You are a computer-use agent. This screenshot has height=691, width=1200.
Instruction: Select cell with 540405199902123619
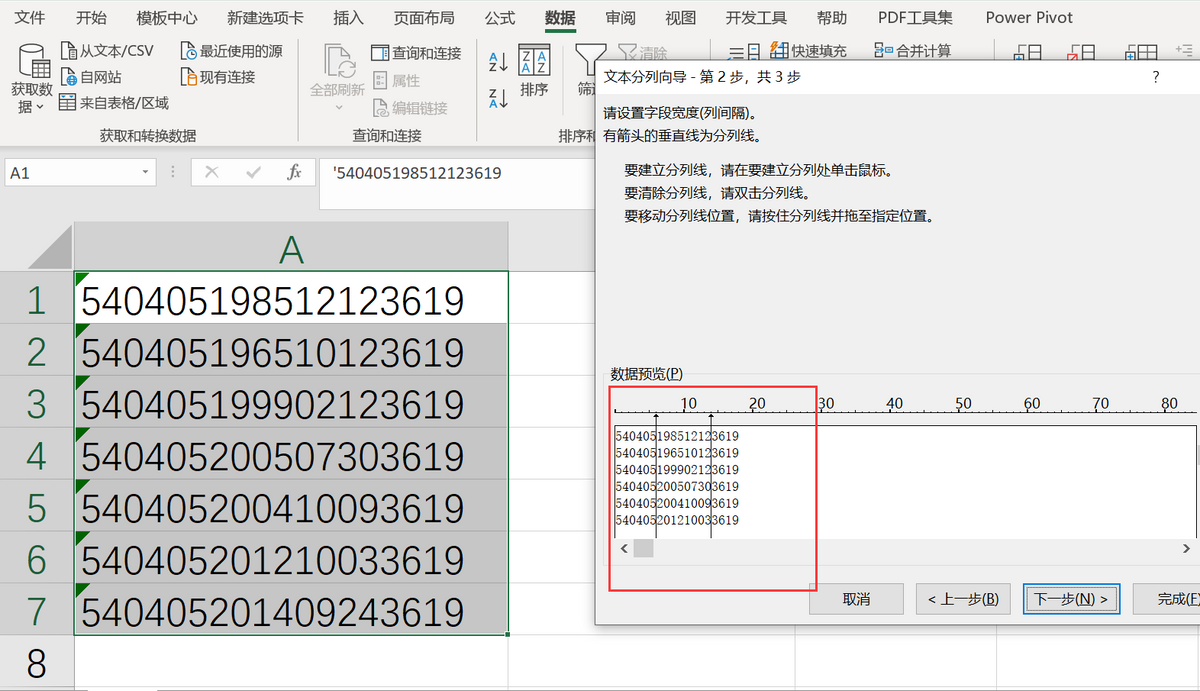(x=291, y=402)
